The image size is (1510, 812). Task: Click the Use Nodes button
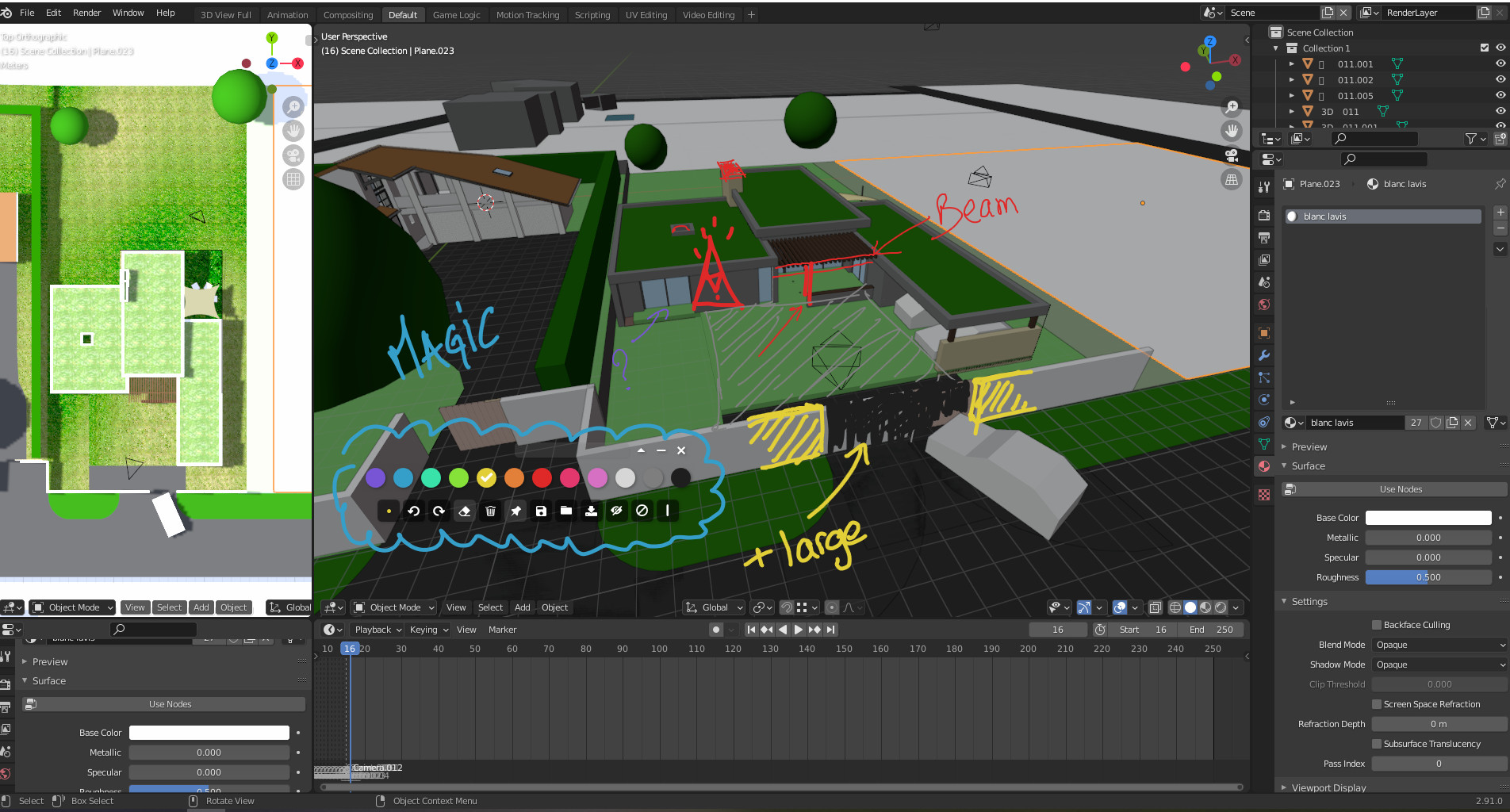point(1401,489)
